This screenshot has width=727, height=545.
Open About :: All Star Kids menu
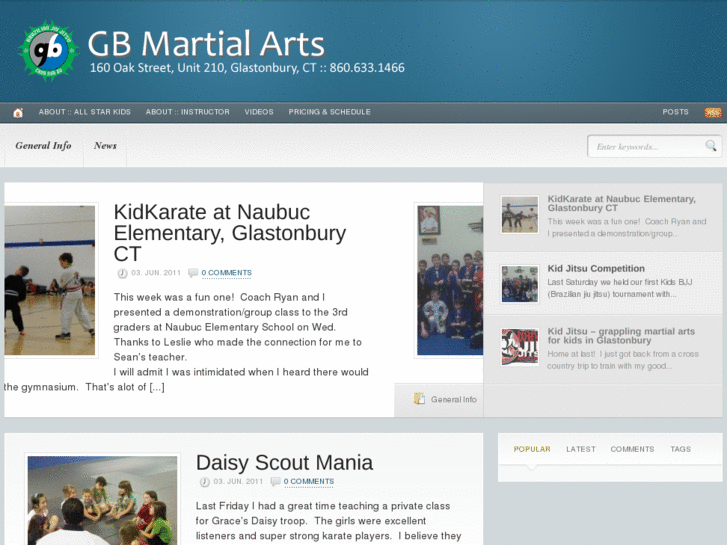pos(84,112)
